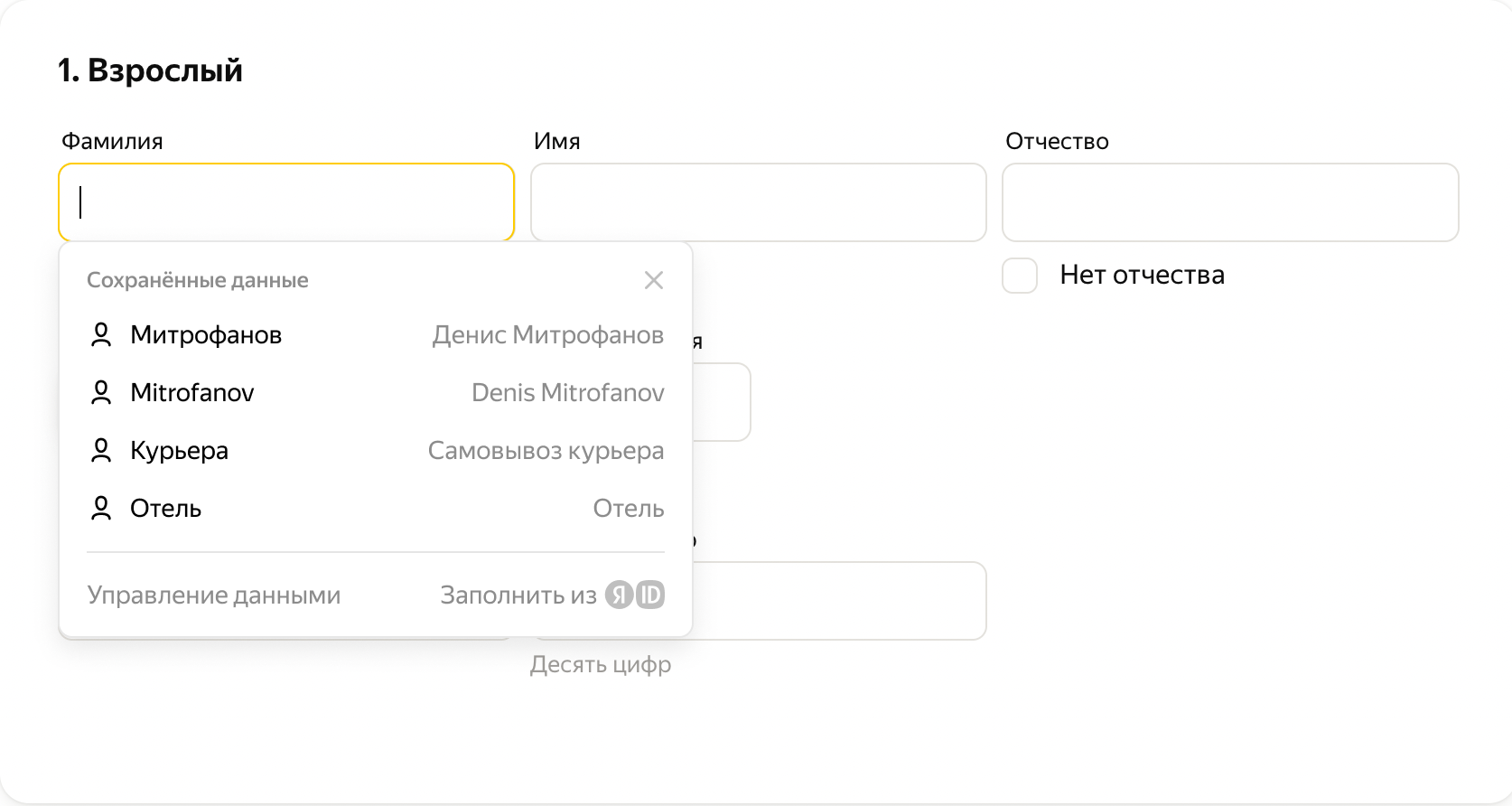1512x806 pixels.
Task: Click the Яндекс ID logo badge
Action: [635, 595]
